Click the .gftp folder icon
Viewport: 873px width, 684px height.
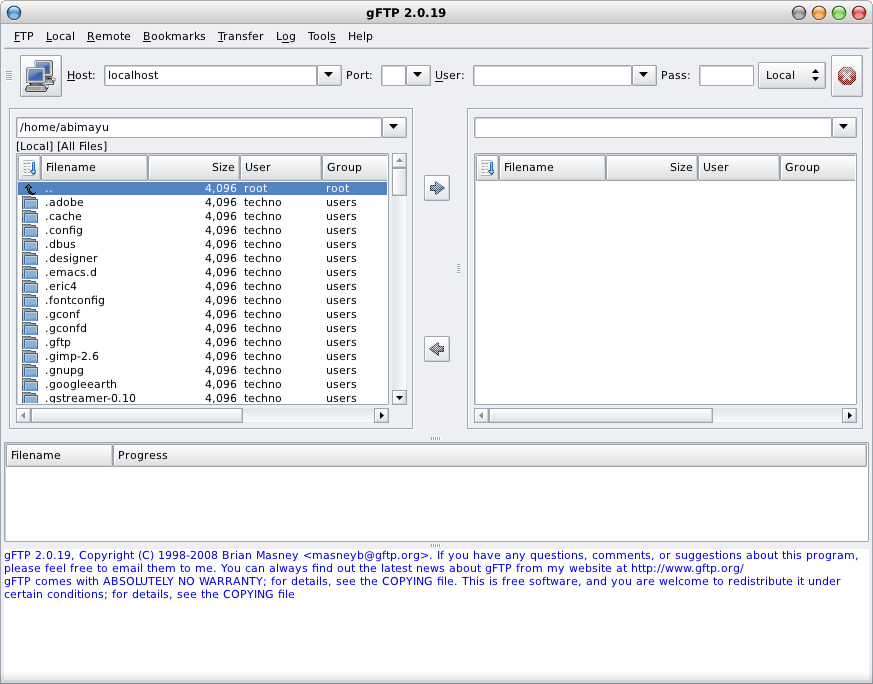[30, 342]
